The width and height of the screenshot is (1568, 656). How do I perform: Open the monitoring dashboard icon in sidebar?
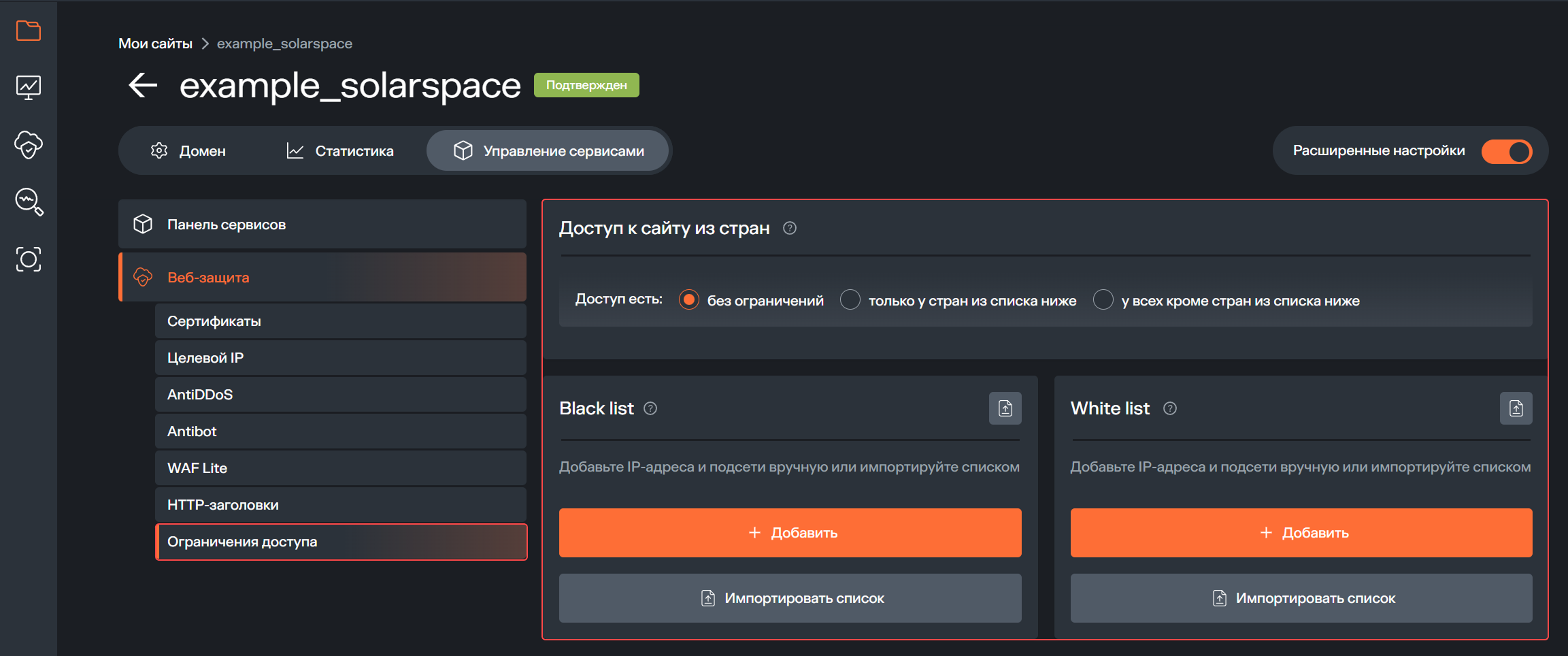coord(27,87)
